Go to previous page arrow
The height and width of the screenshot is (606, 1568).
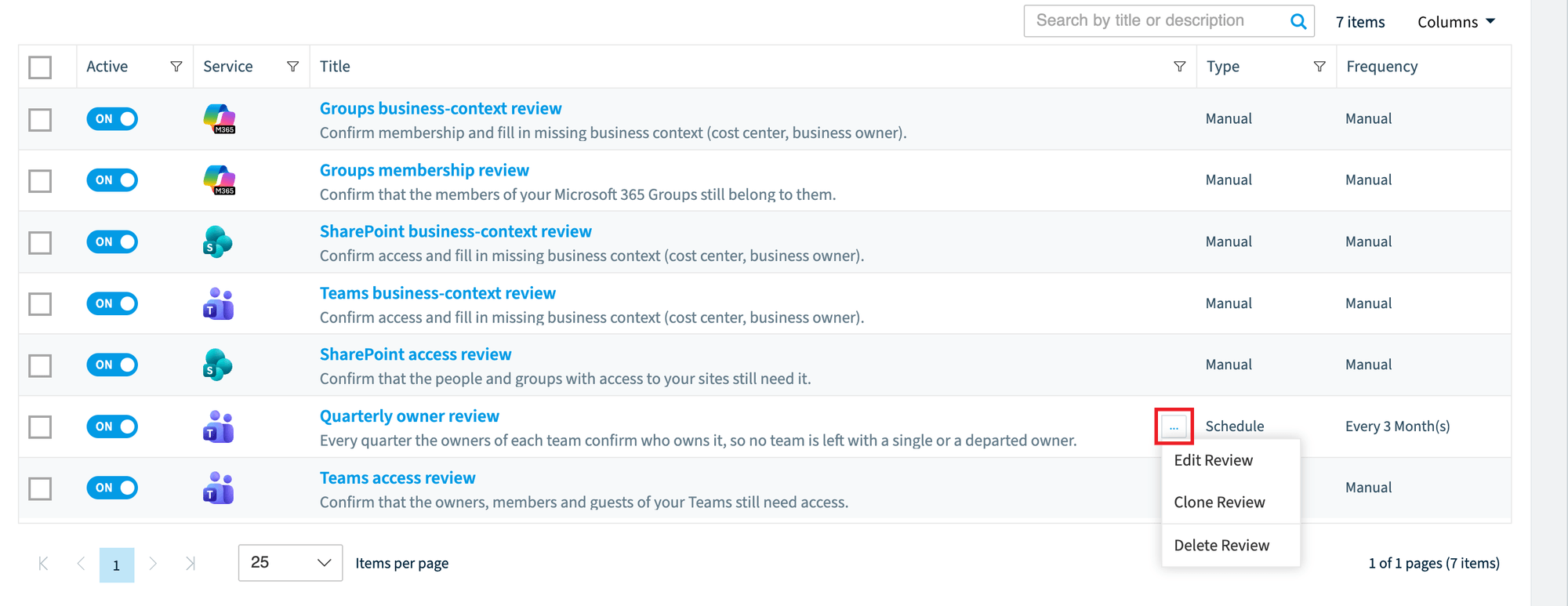pyautogui.click(x=81, y=563)
